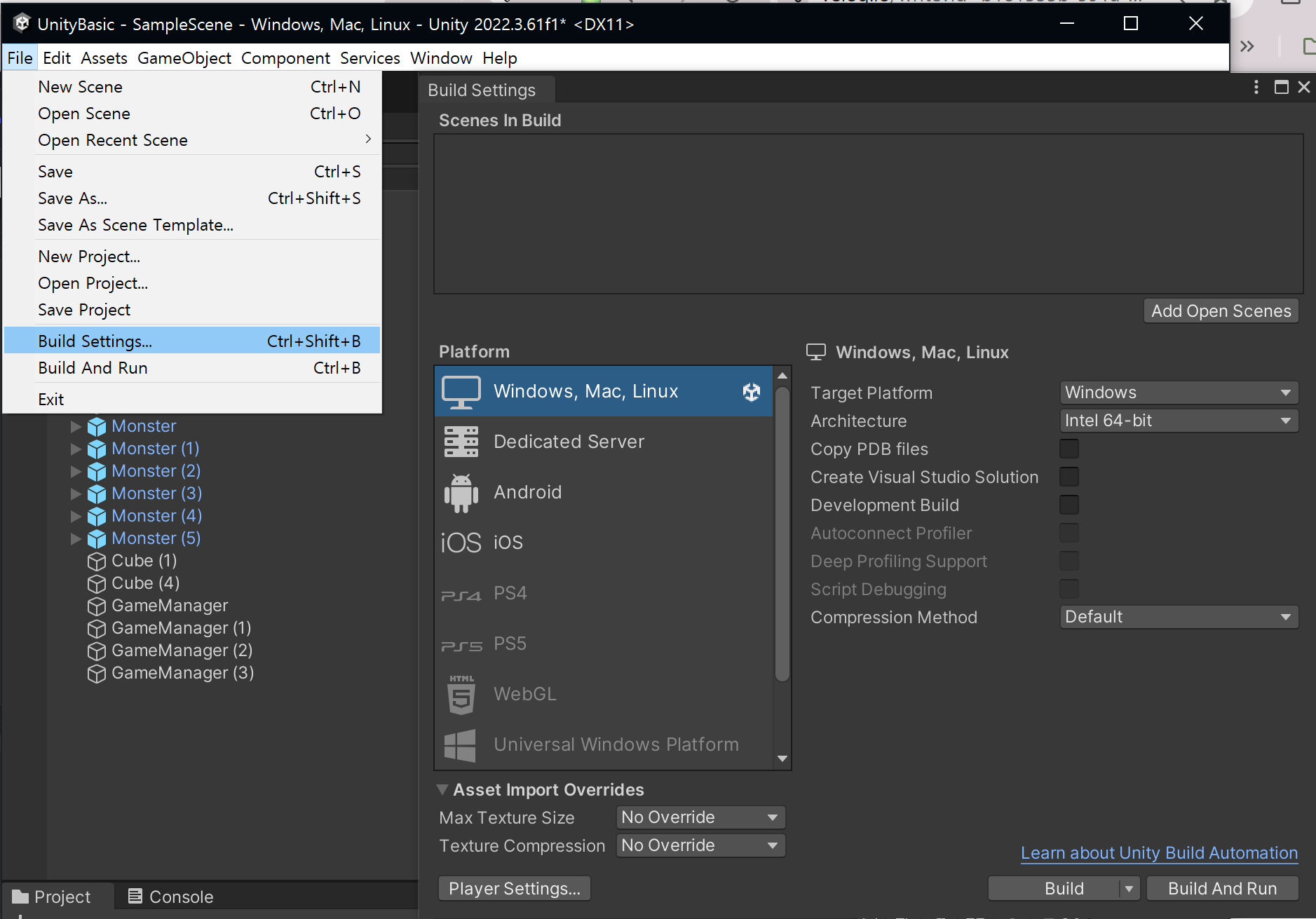The width and height of the screenshot is (1316, 919).
Task: Open the Build button dropdown arrow
Action: click(1129, 889)
